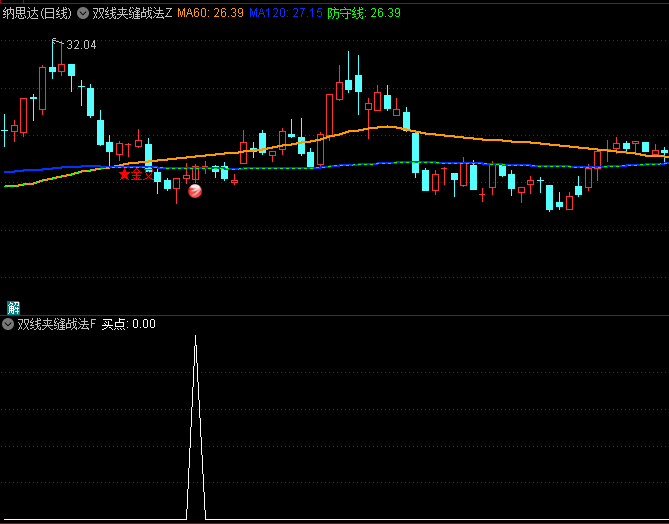The width and height of the screenshot is (669, 524).
Task: Click the 金叉 golden cross text label
Action: tap(142, 175)
